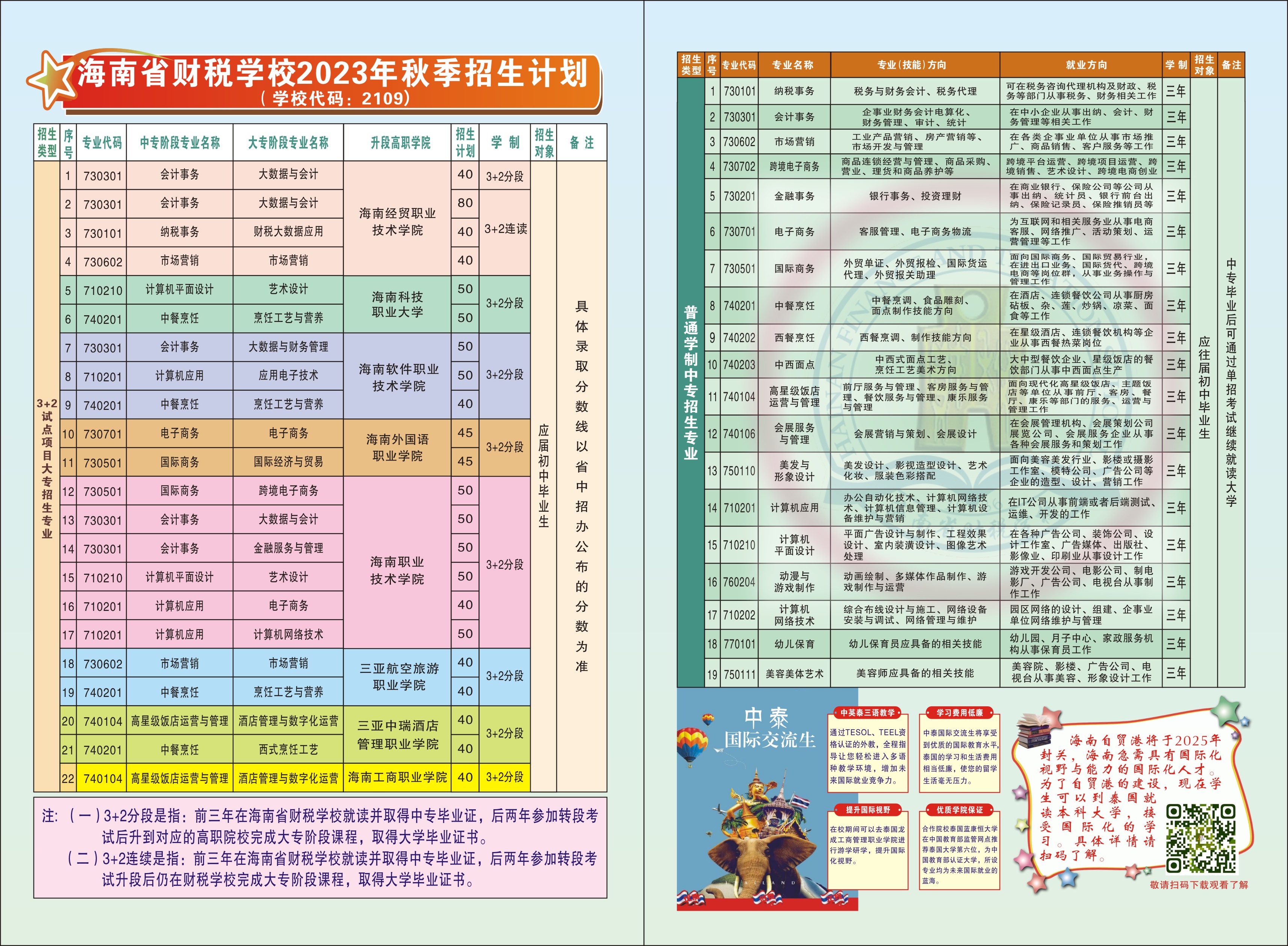1288x946 pixels.
Task: Click the major code 710202
Action: [739, 615]
